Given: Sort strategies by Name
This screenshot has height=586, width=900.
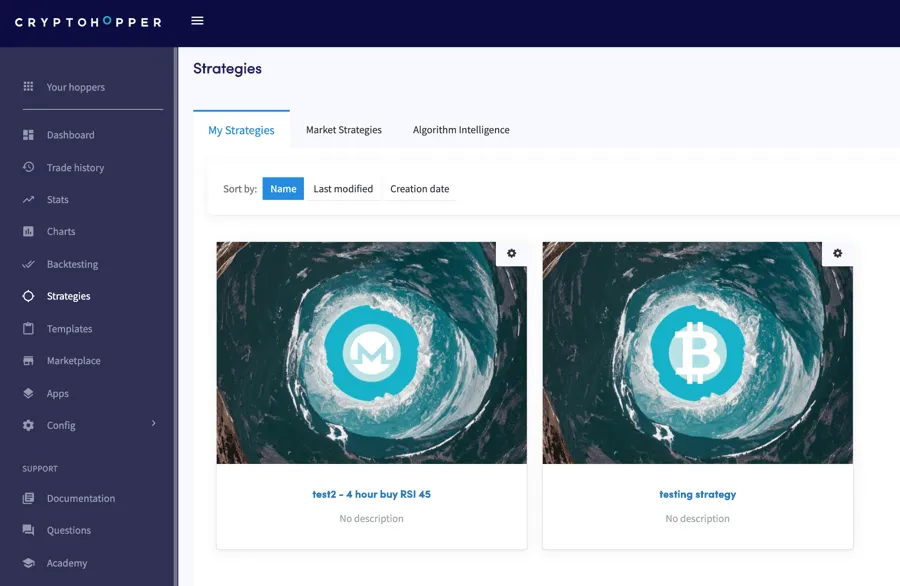Looking at the screenshot, I should tap(283, 189).
